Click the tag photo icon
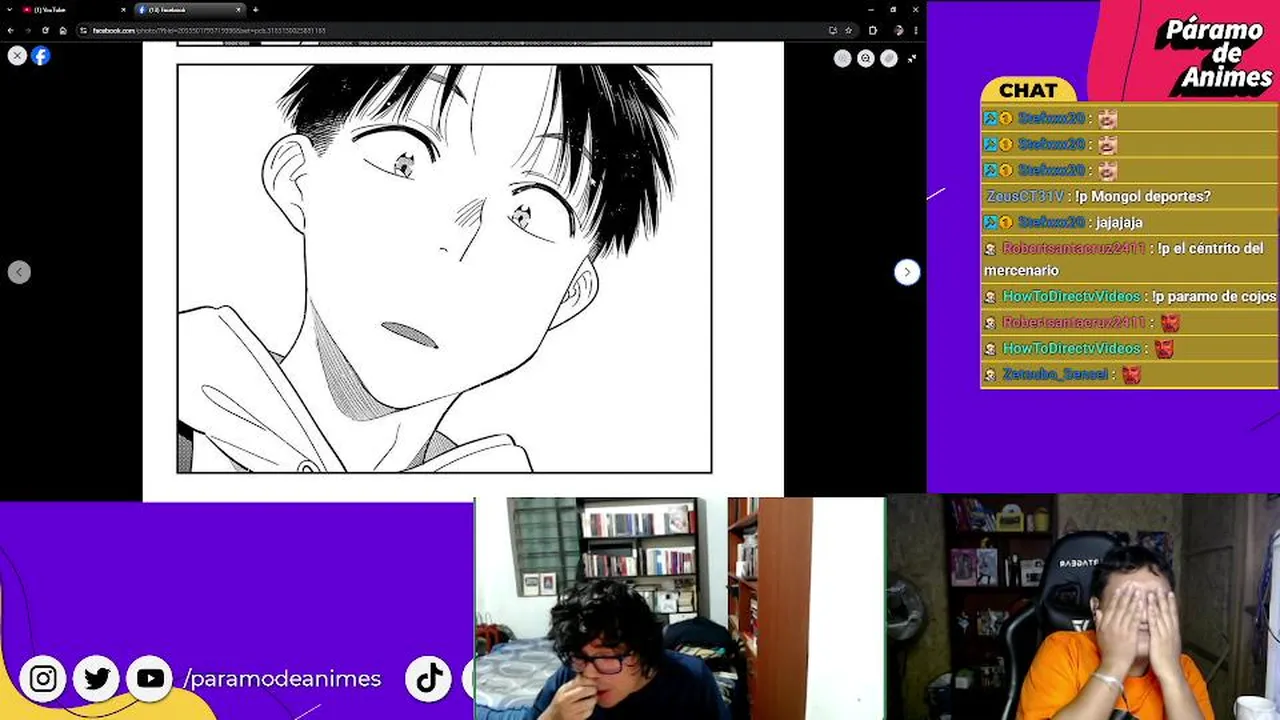This screenshot has width=1280, height=720. [x=889, y=58]
